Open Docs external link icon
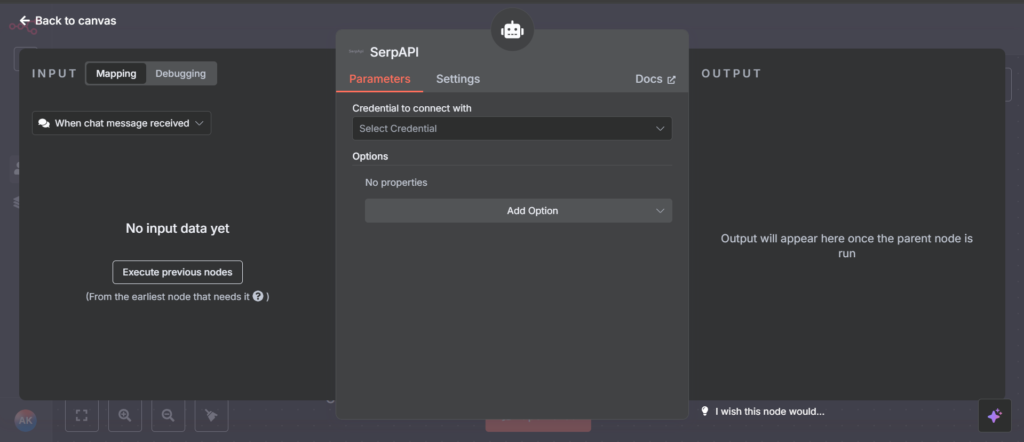The width and height of the screenshot is (1024, 442). 671,80
